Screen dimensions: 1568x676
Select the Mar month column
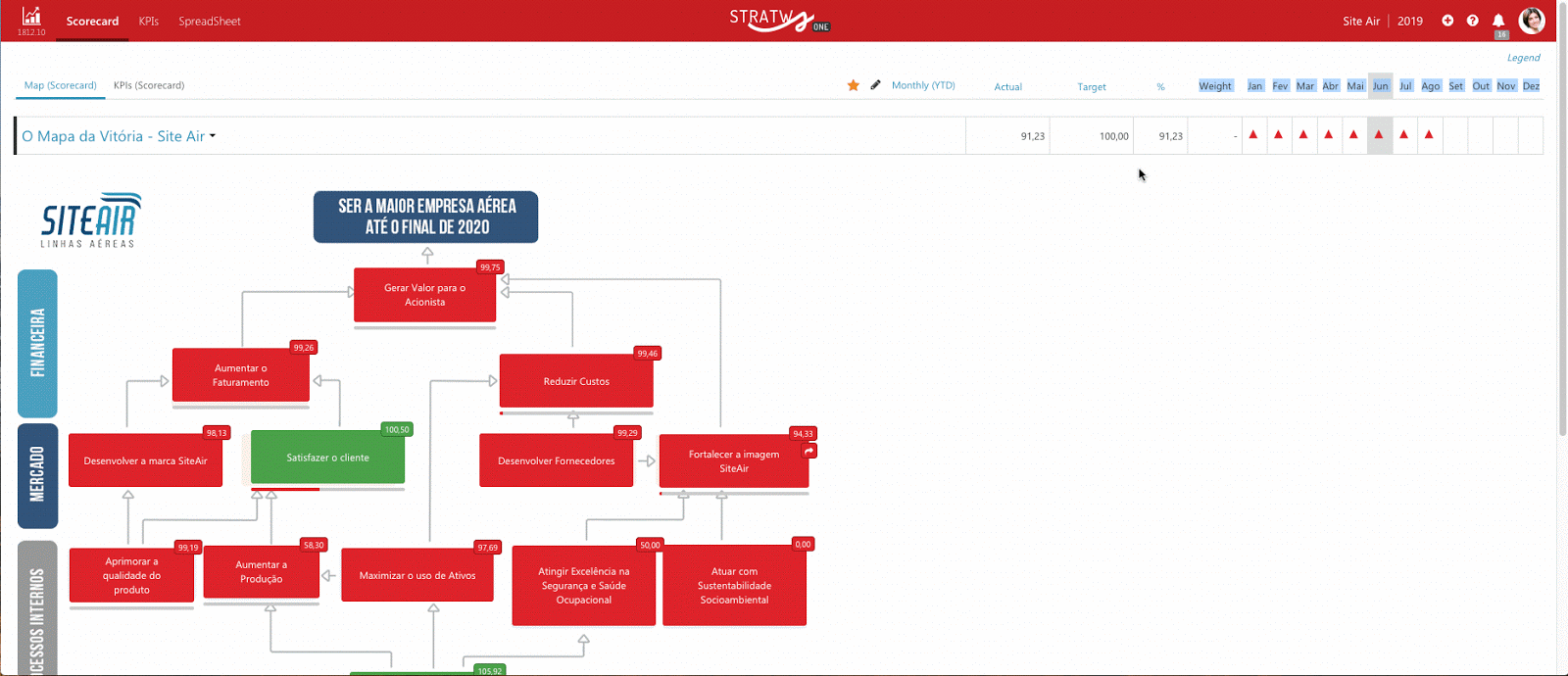(x=1305, y=86)
